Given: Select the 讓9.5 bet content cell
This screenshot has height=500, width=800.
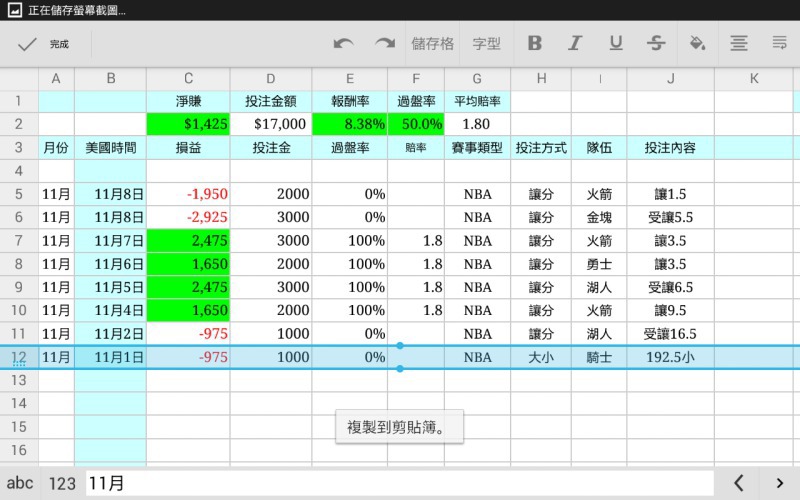Looking at the screenshot, I should (x=670, y=310).
